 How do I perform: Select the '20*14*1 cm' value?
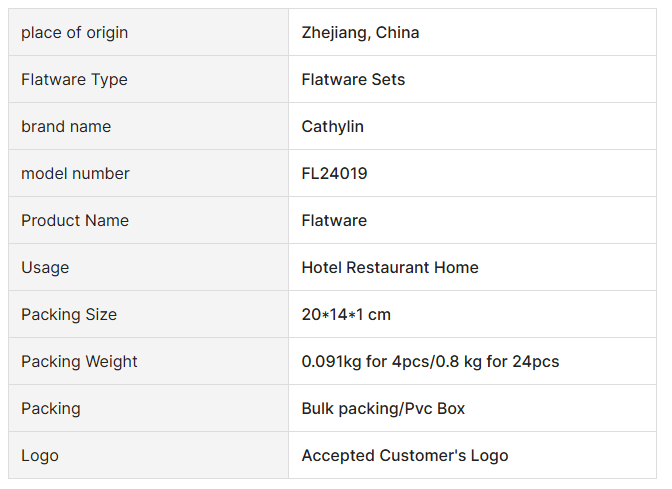pyautogui.click(x=346, y=315)
